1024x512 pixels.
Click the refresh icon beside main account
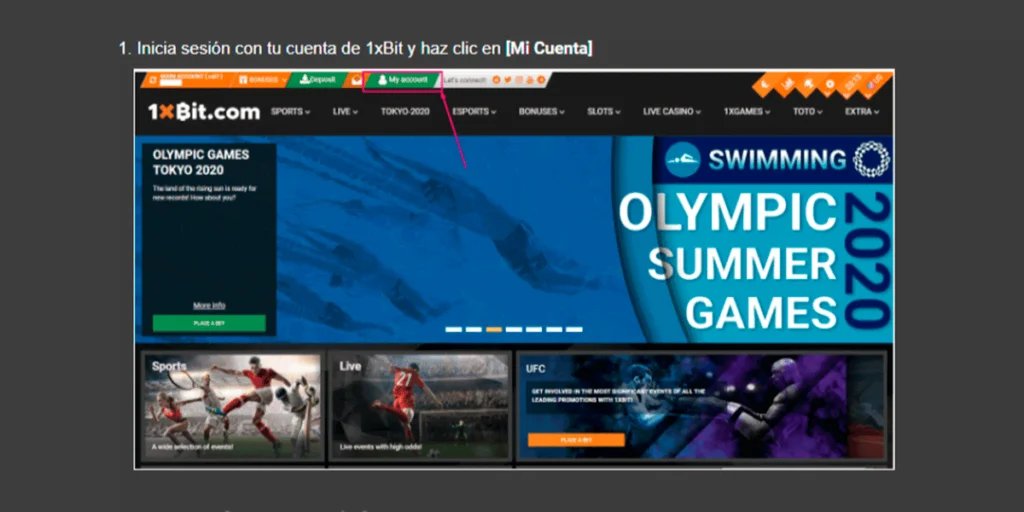coord(153,79)
